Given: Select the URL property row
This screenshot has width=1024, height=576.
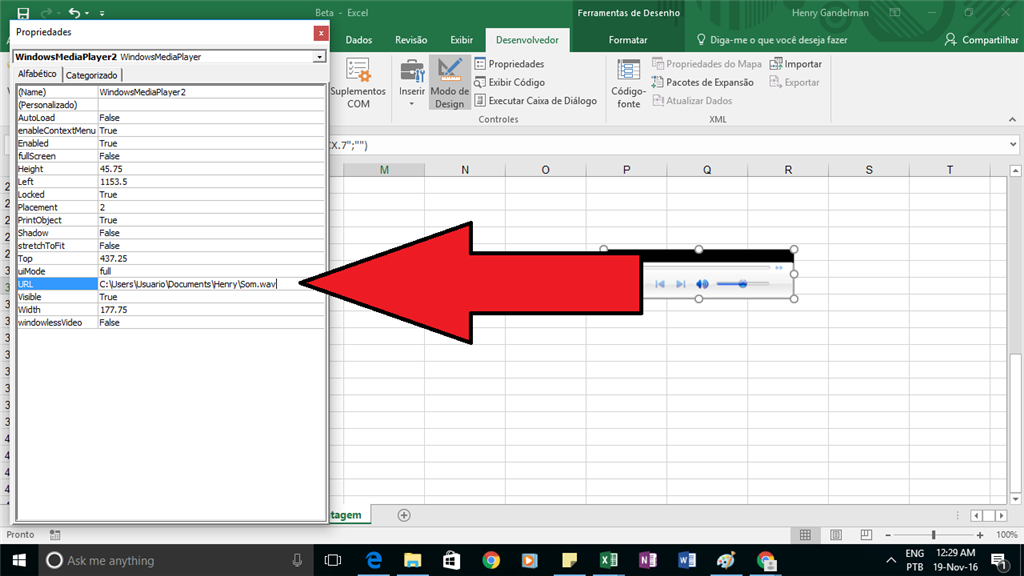Looking at the screenshot, I should pyautogui.click(x=170, y=284).
